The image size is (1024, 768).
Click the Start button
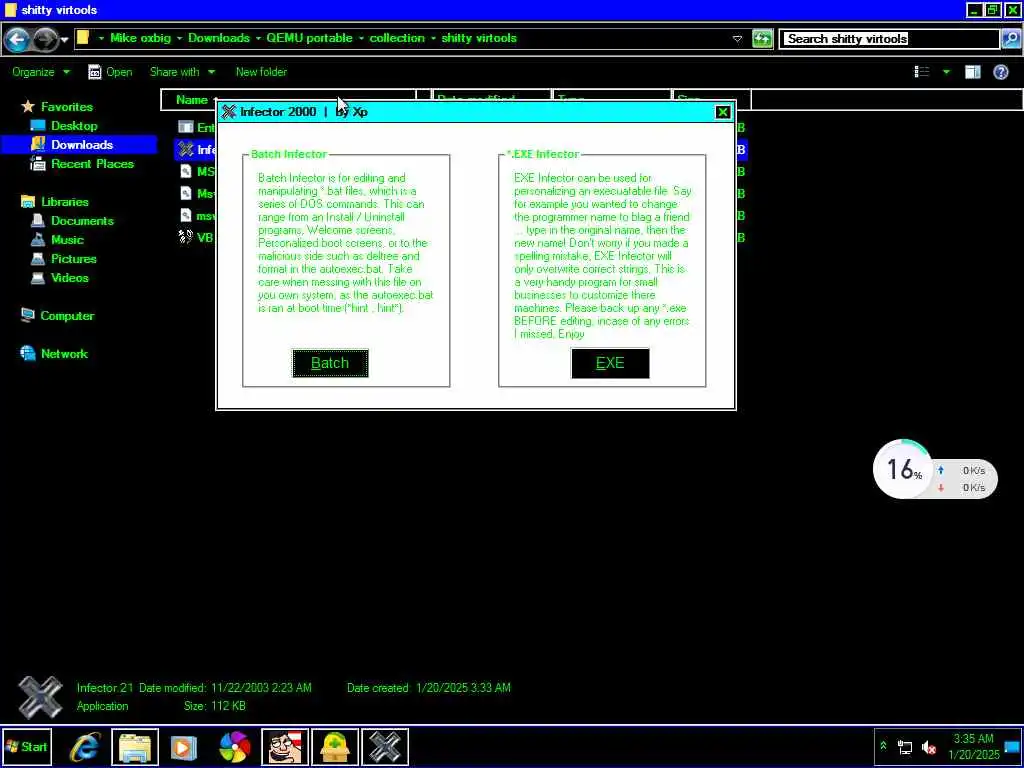[x=26, y=746]
